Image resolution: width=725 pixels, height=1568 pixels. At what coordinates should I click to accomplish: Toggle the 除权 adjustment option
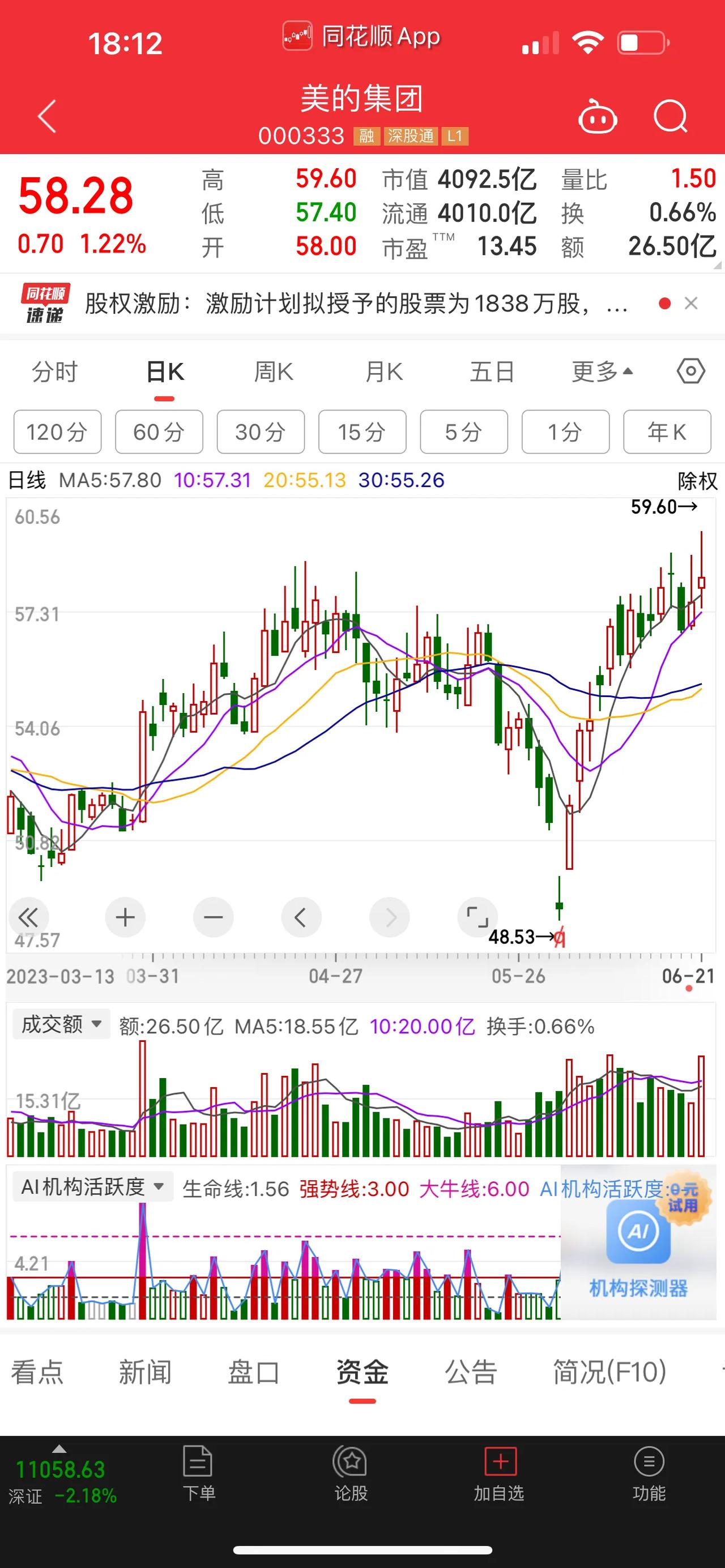pyautogui.click(x=698, y=481)
